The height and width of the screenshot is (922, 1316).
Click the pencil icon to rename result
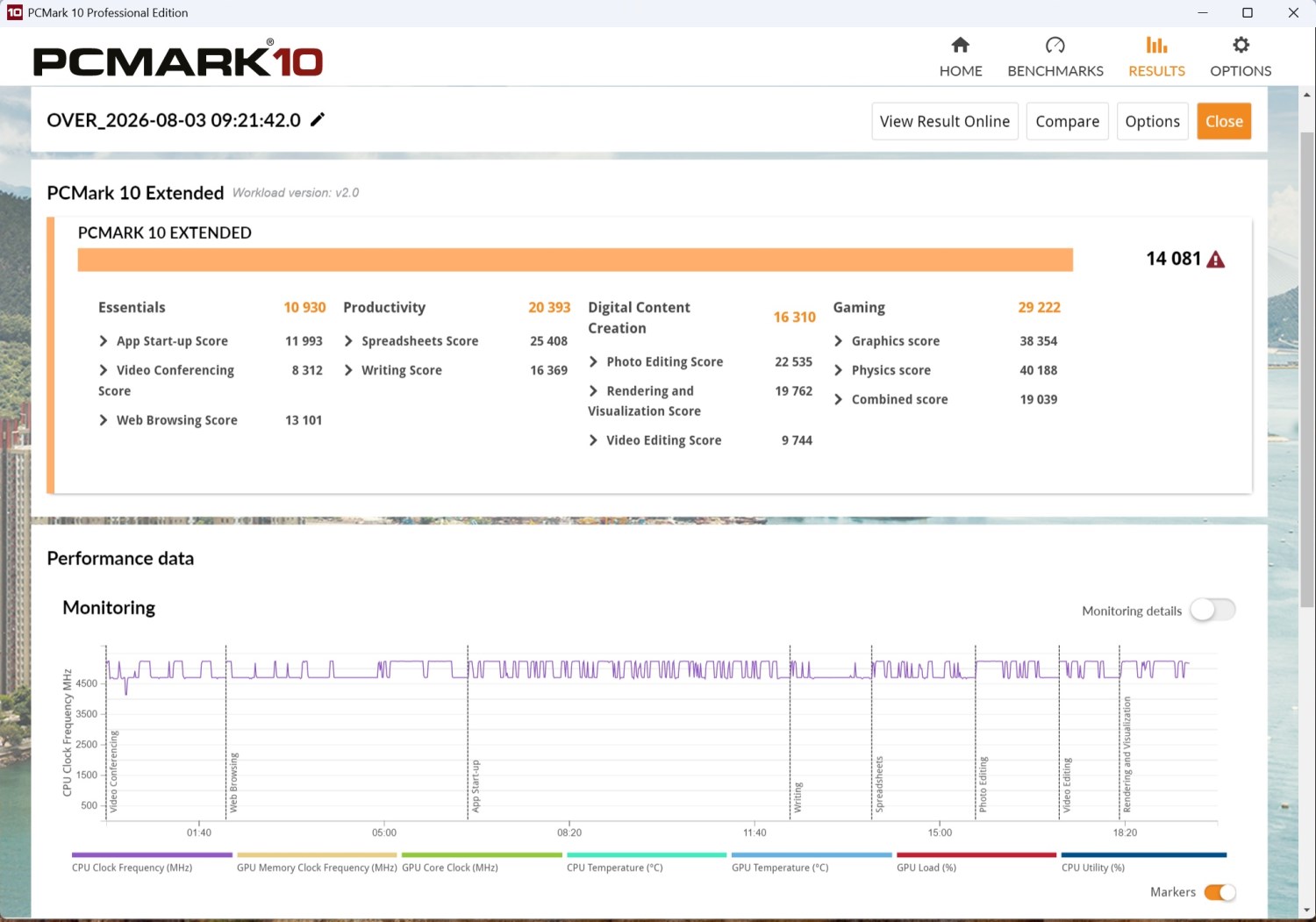(318, 119)
